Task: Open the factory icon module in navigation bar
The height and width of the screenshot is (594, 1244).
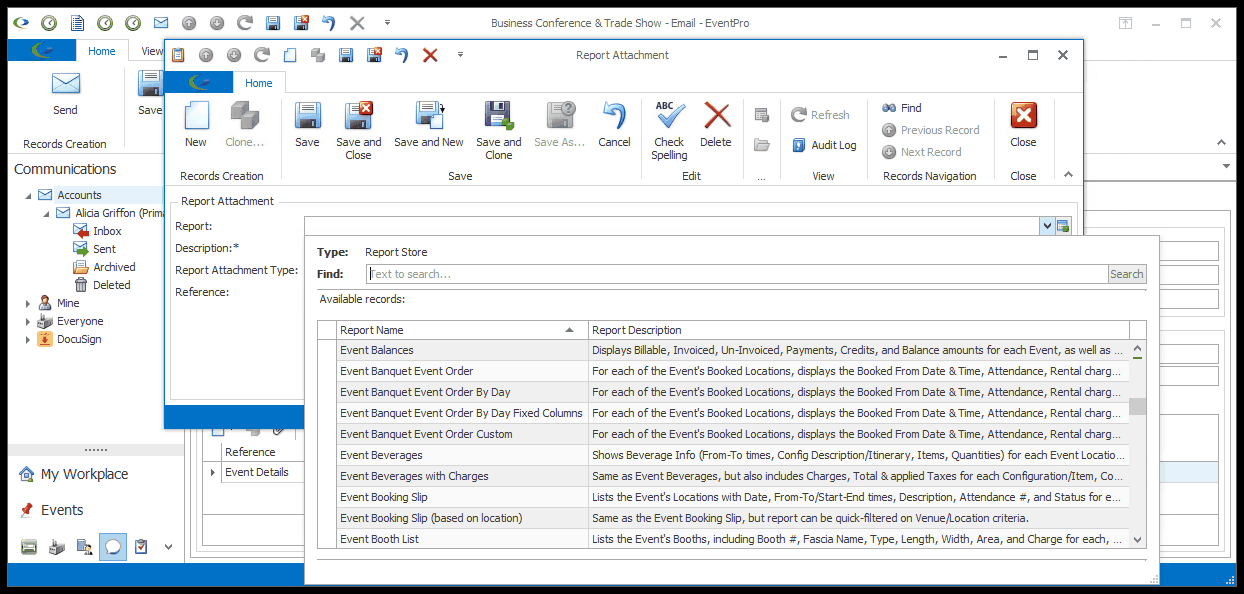Action: click(57, 547)
